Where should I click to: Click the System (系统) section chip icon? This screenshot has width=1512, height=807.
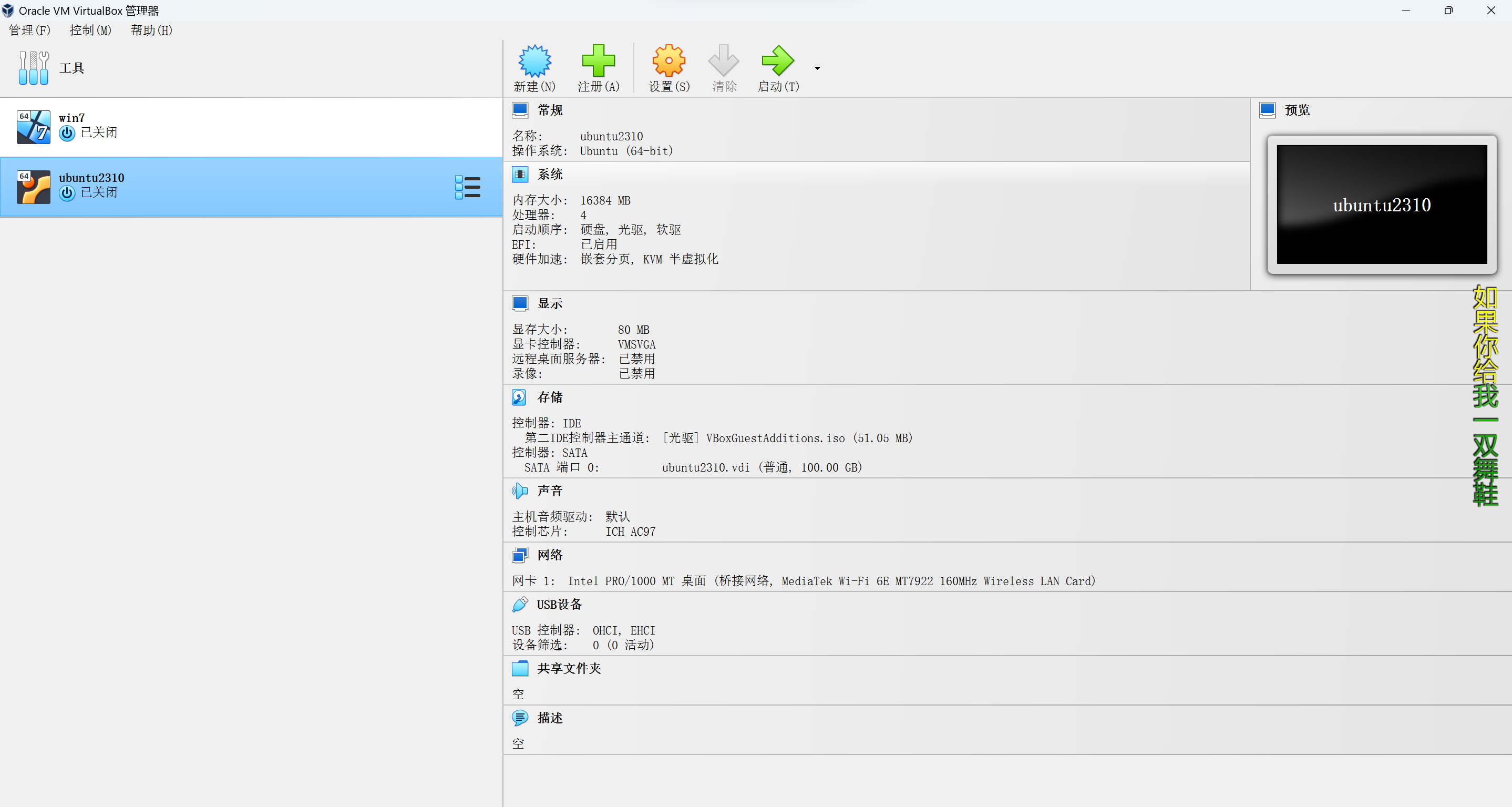pyautogui.click(x=520, y=175)
